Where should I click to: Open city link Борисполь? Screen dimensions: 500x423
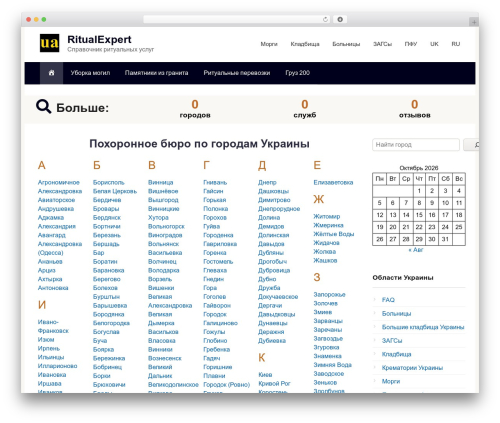(108, 182)
